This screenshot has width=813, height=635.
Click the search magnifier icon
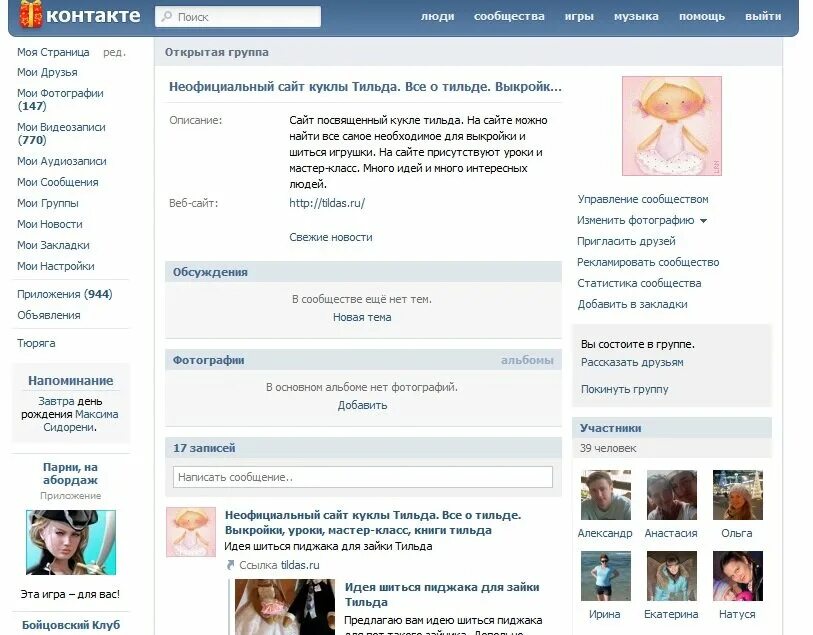coord(167,17)
